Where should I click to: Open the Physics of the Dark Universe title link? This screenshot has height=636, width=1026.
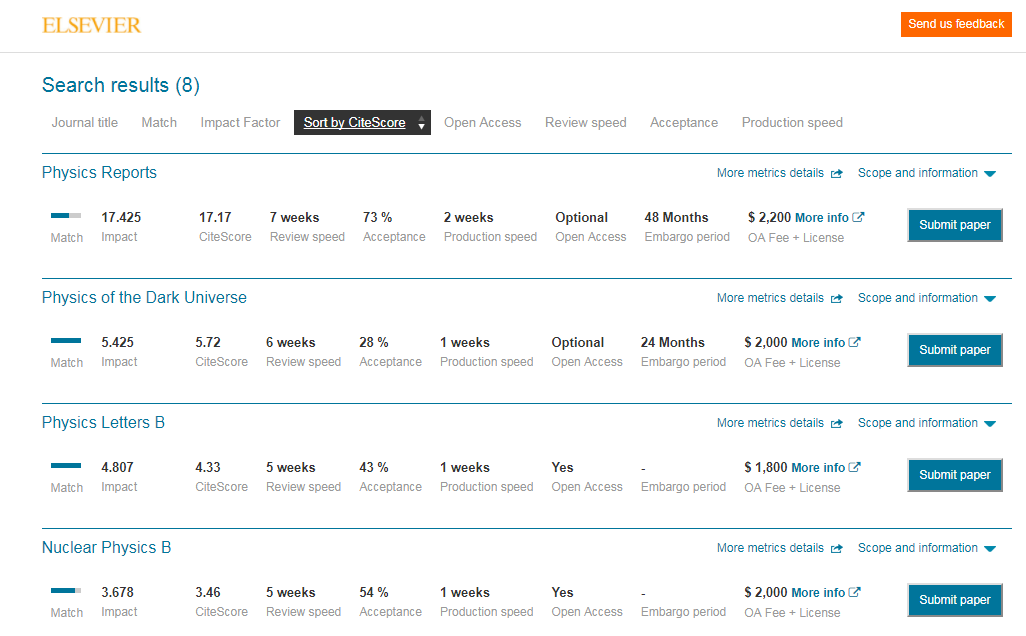pos(144,297)
